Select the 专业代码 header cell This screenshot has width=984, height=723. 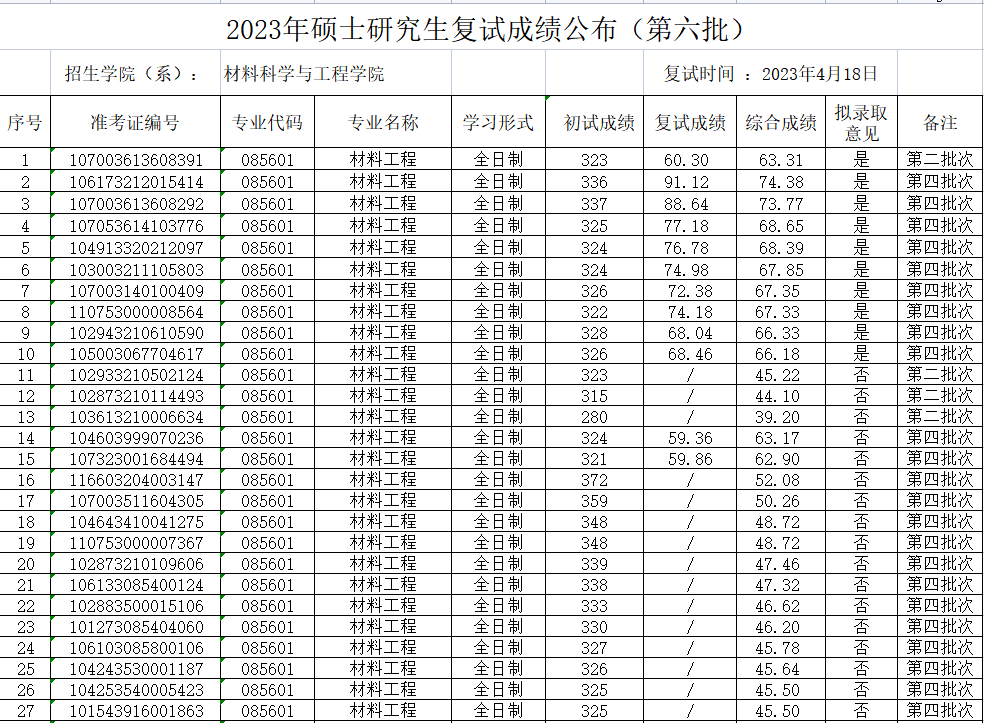[267, 123]
